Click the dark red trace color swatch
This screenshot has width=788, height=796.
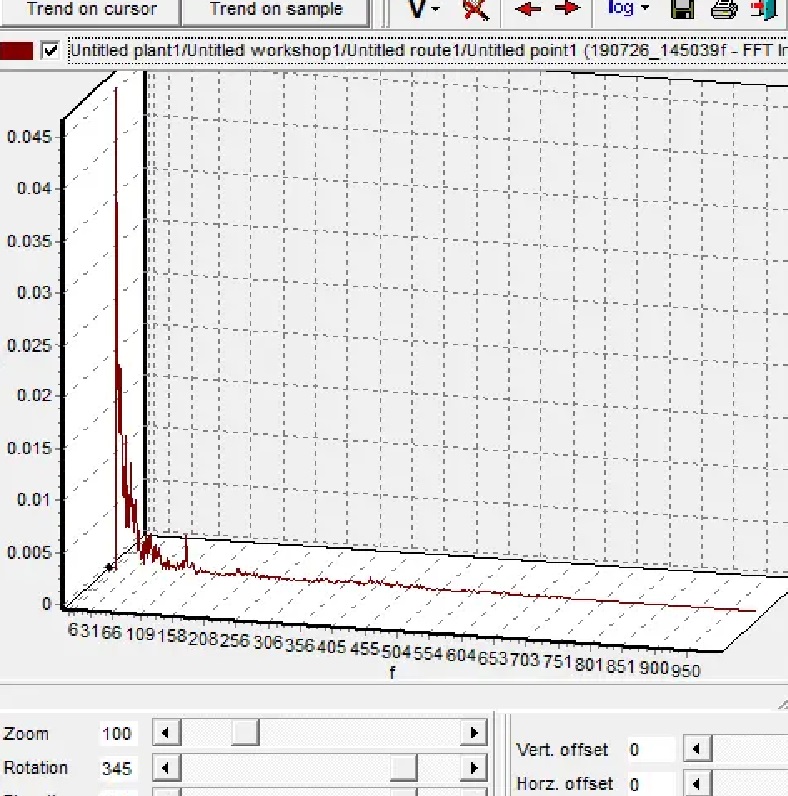(x=17, y=51)
